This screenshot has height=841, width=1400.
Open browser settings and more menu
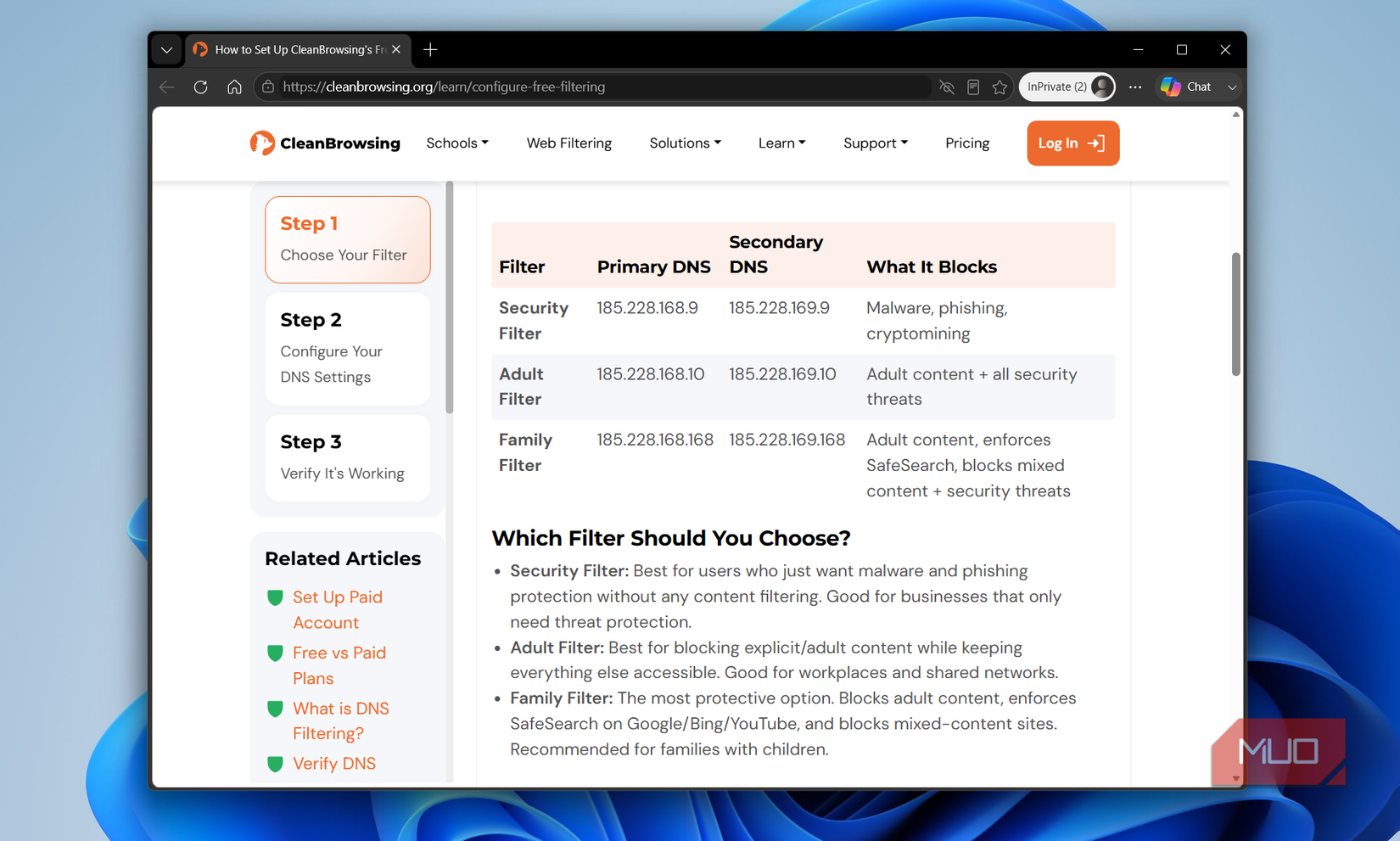pyautogui.click(x=1135, y=87)
